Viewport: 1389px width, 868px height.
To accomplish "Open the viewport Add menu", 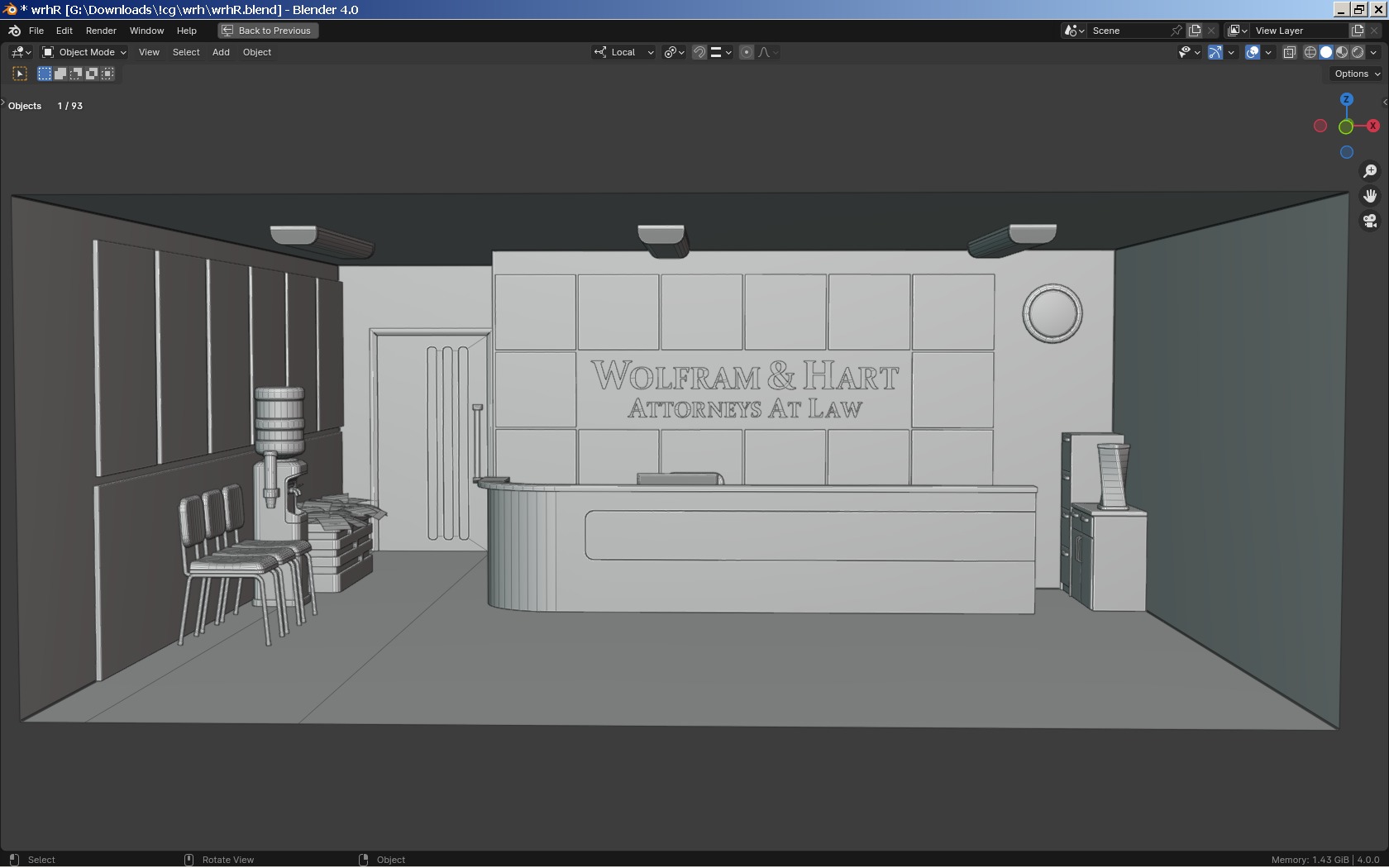I will pos(221,52).
